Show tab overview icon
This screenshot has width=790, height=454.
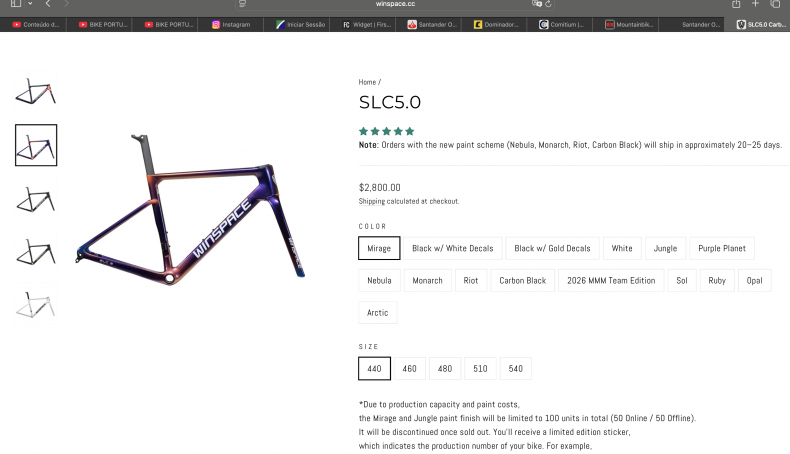tap(775, 4)
